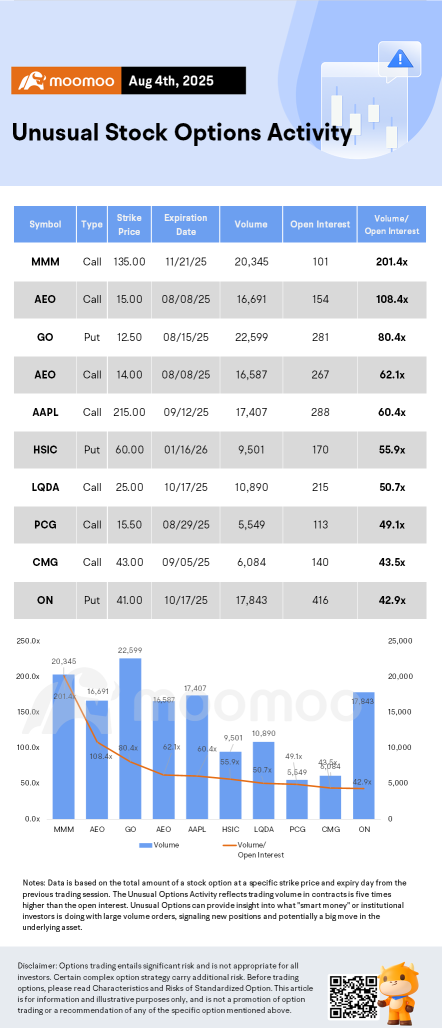443x1028 pixels.
Task: Select the Volume/Open Interest column header
Action: [392, 224]
